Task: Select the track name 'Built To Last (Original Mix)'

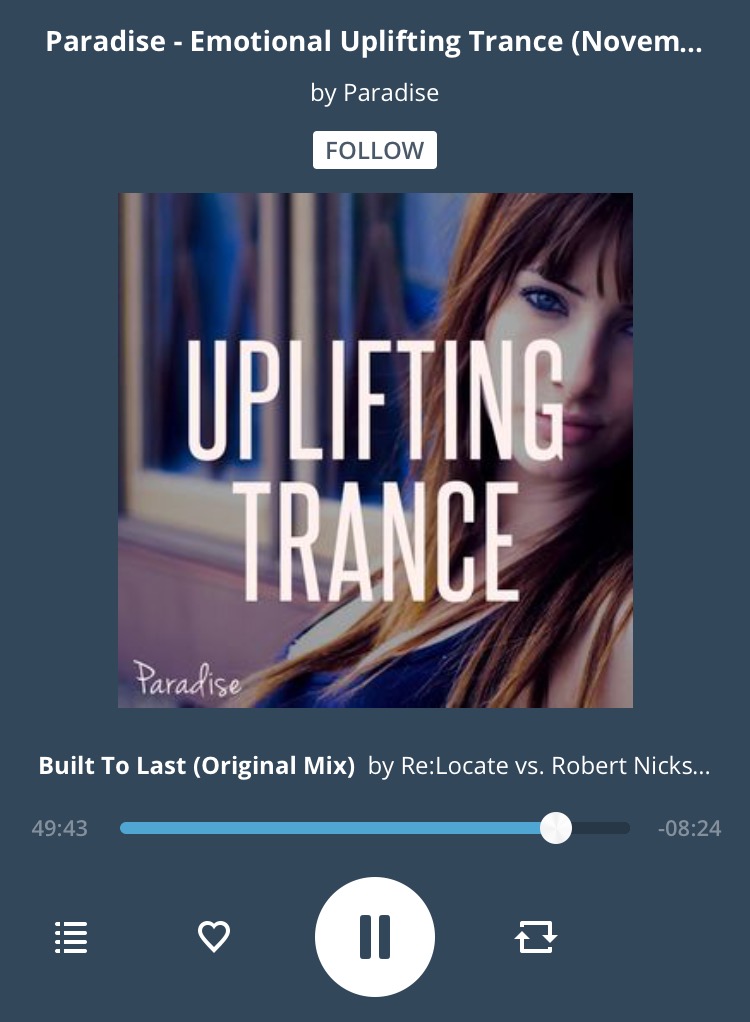Action: pyautogui.click(x=197, y=765)
